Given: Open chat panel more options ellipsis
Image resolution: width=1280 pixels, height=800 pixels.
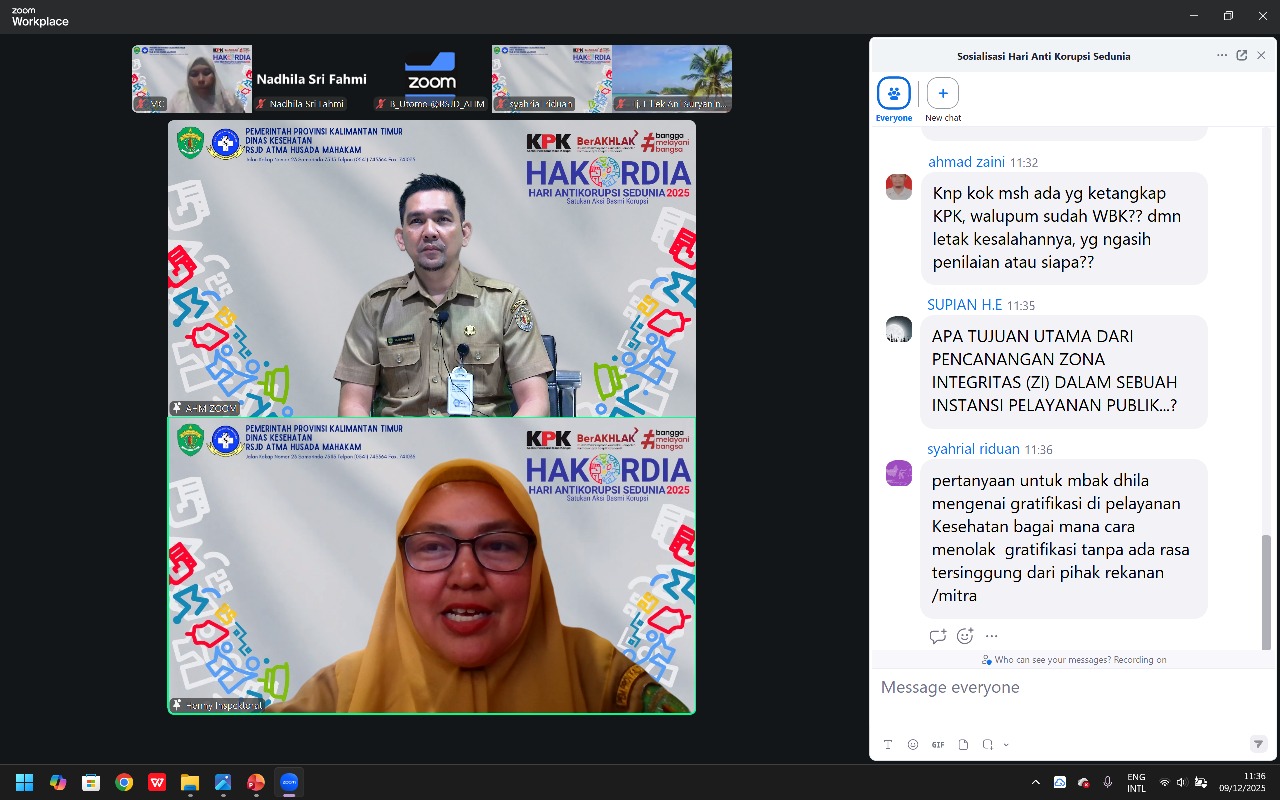Looking at the screenshot, I should (x=1222, y=56).
